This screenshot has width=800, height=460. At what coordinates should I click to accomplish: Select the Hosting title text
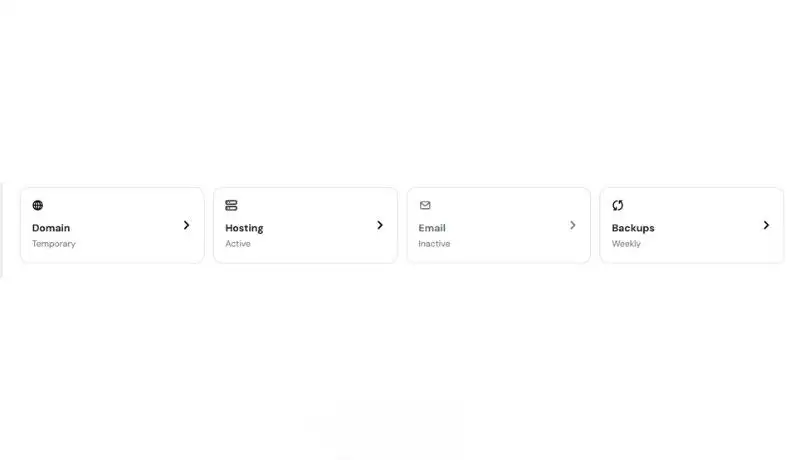[244, 228]
